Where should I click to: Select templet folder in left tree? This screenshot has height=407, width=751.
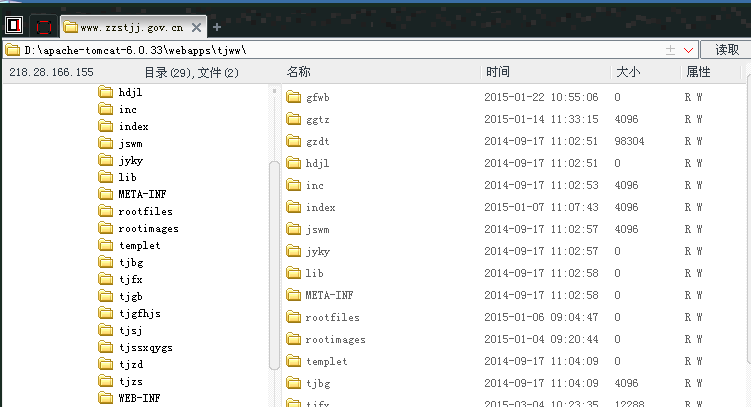[129, 245]
